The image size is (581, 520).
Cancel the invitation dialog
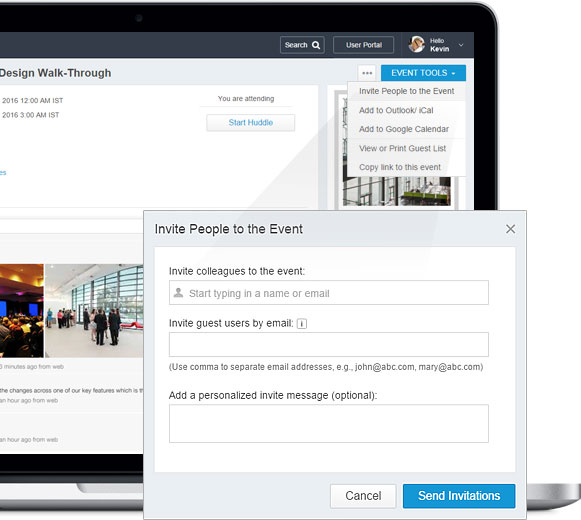pyautogui.click(x=363, y=496)
